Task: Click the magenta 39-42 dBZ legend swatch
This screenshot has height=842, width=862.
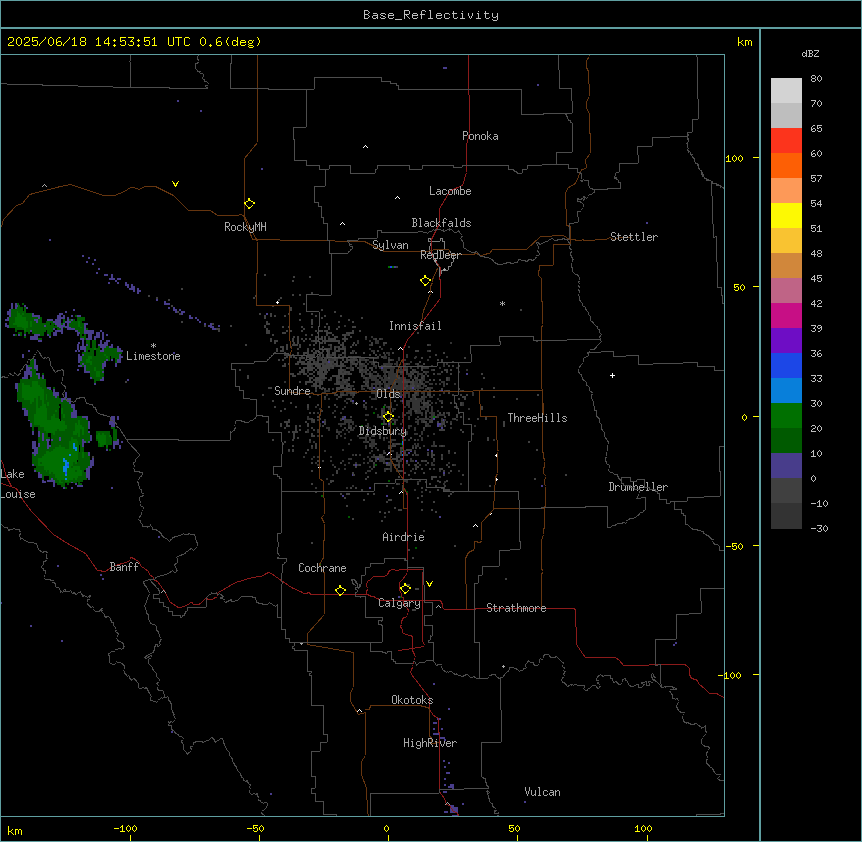Action: coord(786,315)
